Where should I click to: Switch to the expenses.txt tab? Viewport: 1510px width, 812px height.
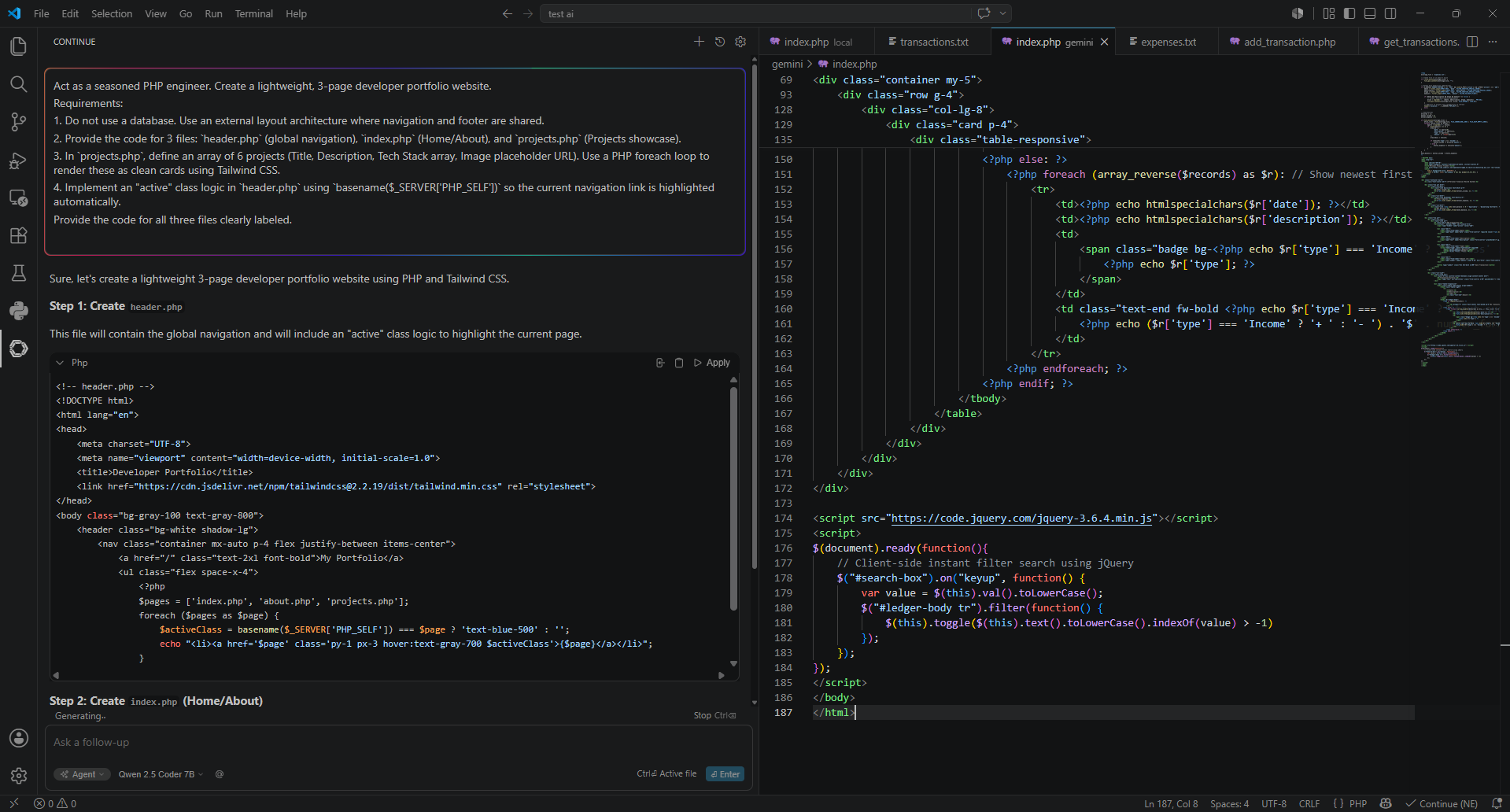coord(1168,42)
